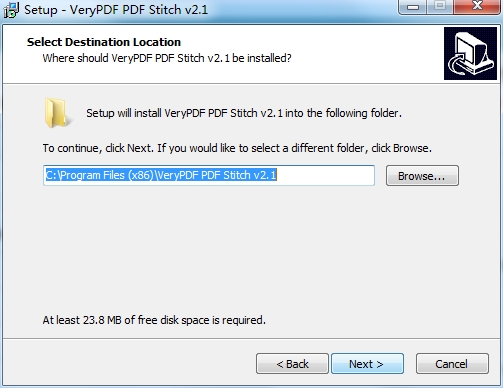This screenshot has width=503, height=388.
Task: Click the 'Where should VeryPDF' subtitle text
Action: pos(167,58)
